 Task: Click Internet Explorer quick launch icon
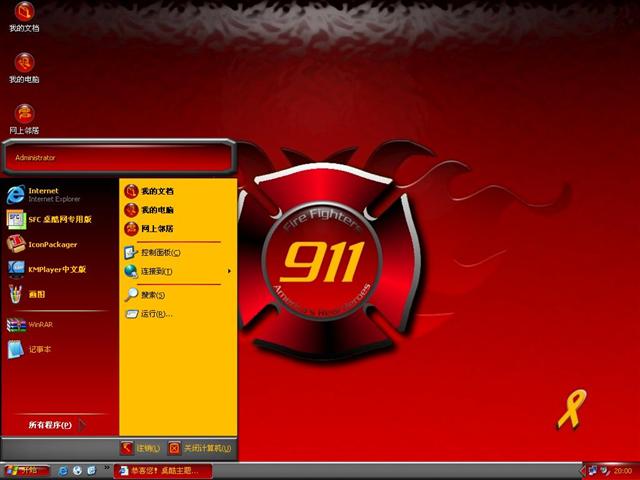pos(63,471)
